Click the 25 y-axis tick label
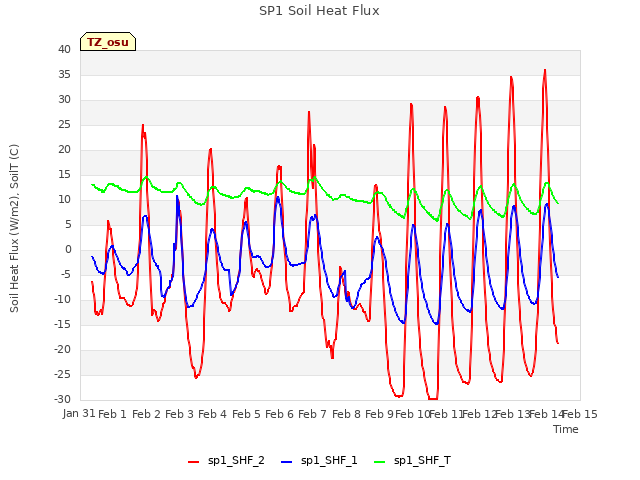This screenshot has width=640, height=480. tap(64, 124)
